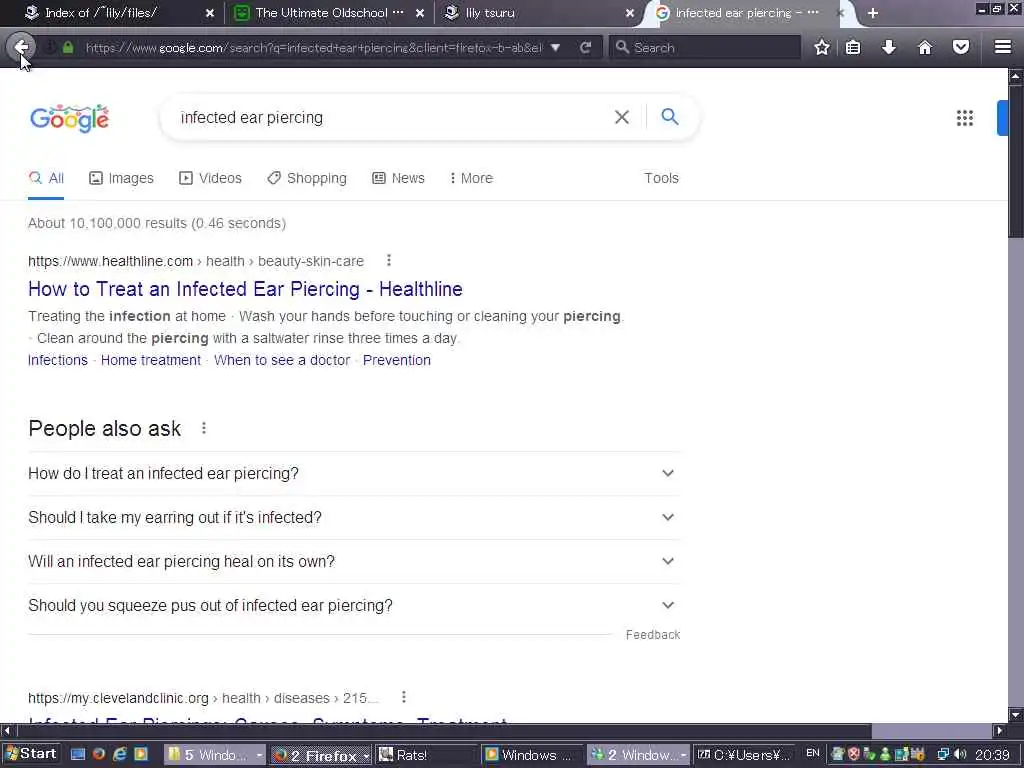This screenshot has height=768, width=1024.
Task: Expand Will an infected ear piercing heal question
Action: click(x=353, y=561)
